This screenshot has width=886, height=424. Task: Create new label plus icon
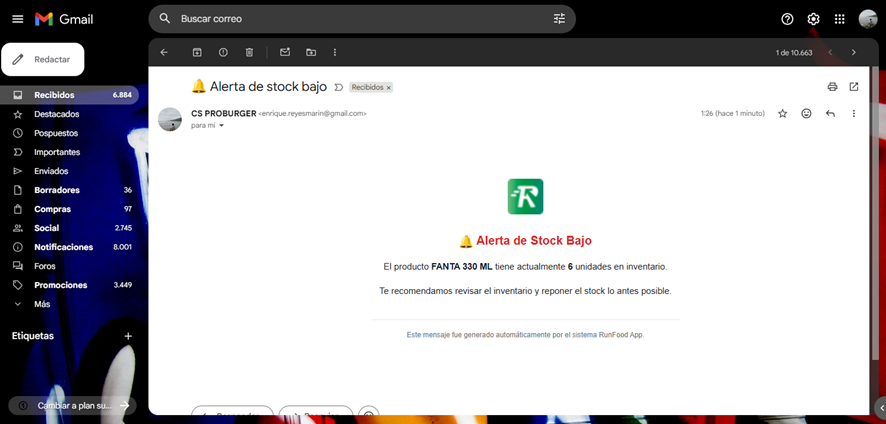[128, 336]
